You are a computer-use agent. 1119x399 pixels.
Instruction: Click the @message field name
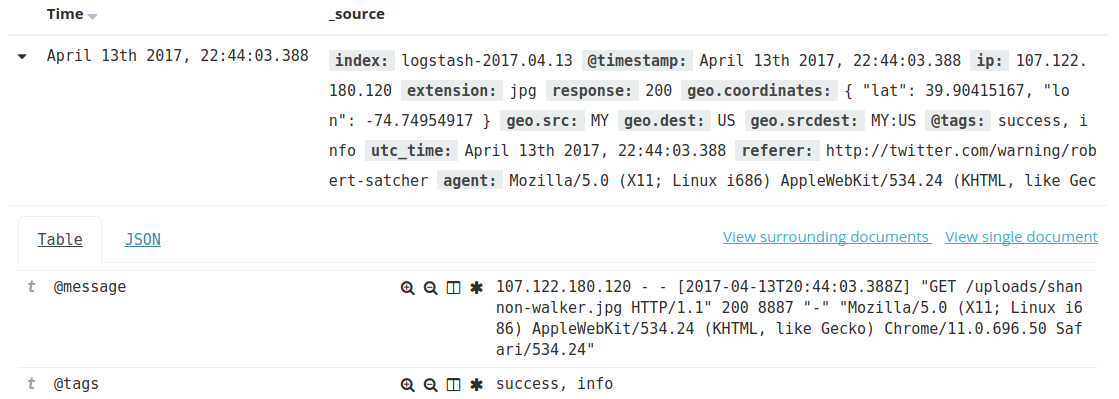click(x=90, y=287)
